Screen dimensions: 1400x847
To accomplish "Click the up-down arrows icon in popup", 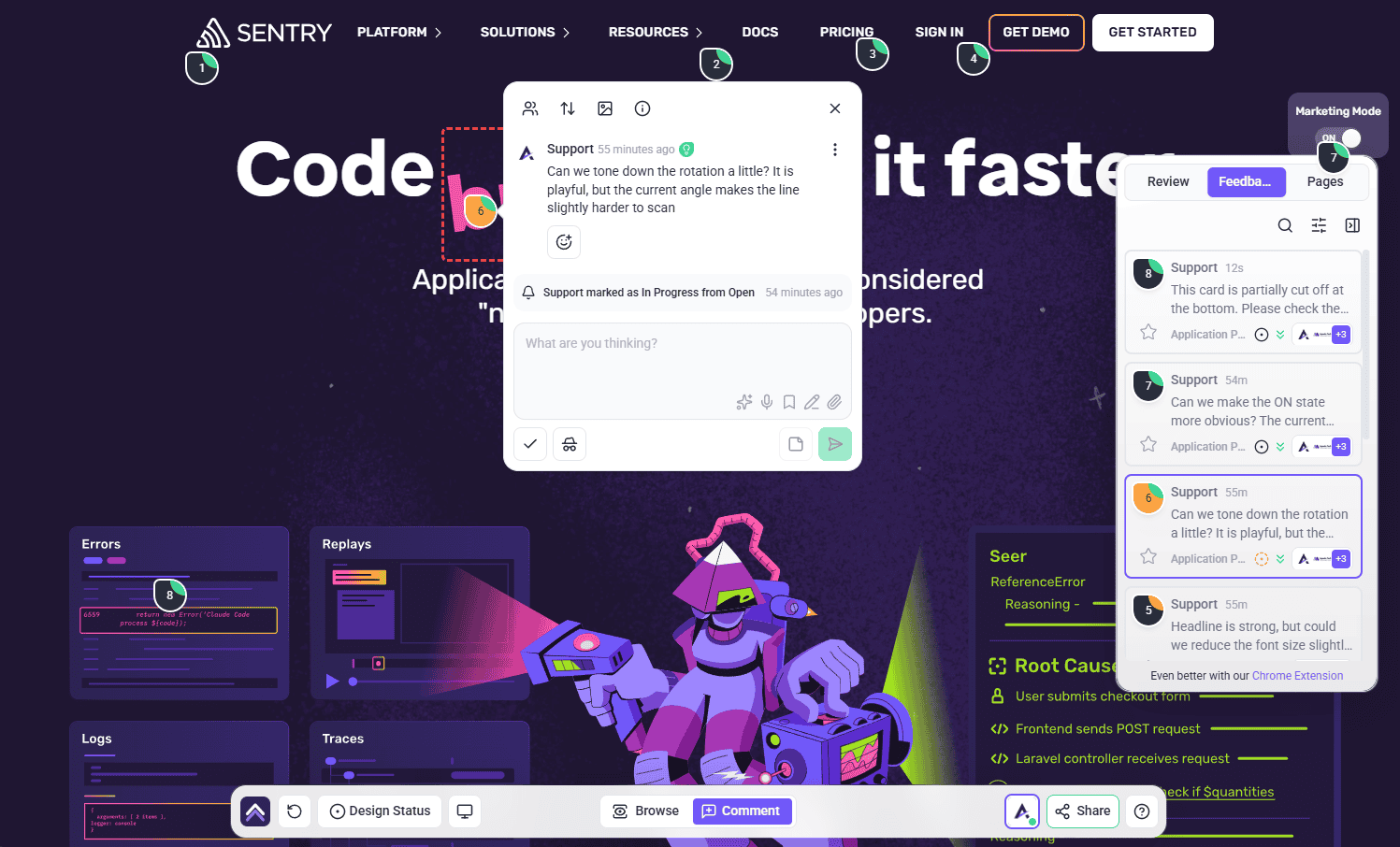I will (568, 108).
